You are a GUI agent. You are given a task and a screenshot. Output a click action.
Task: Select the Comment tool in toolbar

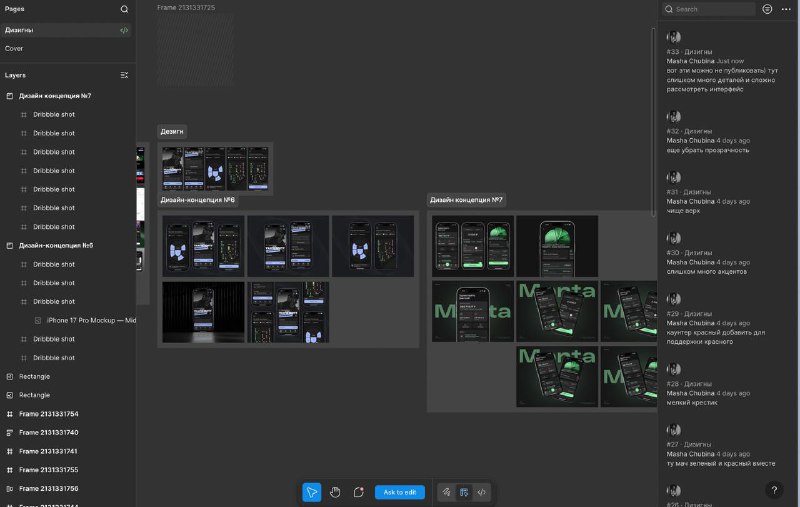358,492
